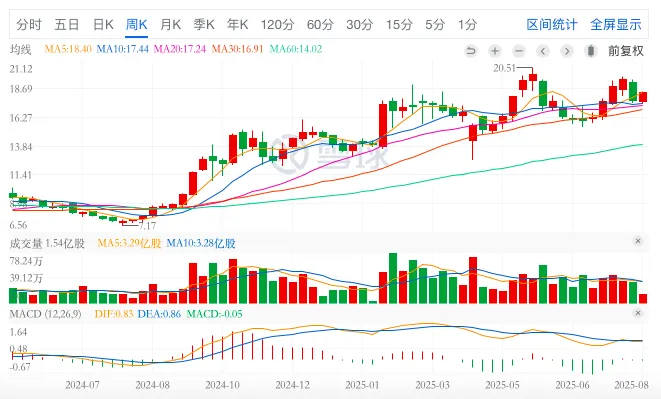The height and width of the screenshot is (399, 661).
Task: Select the 月K period tab
Action: click(170, 24)
